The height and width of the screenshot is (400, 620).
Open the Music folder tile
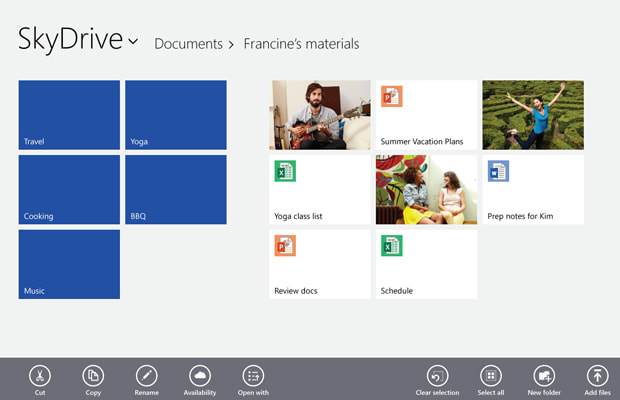[x=69, y=264]
